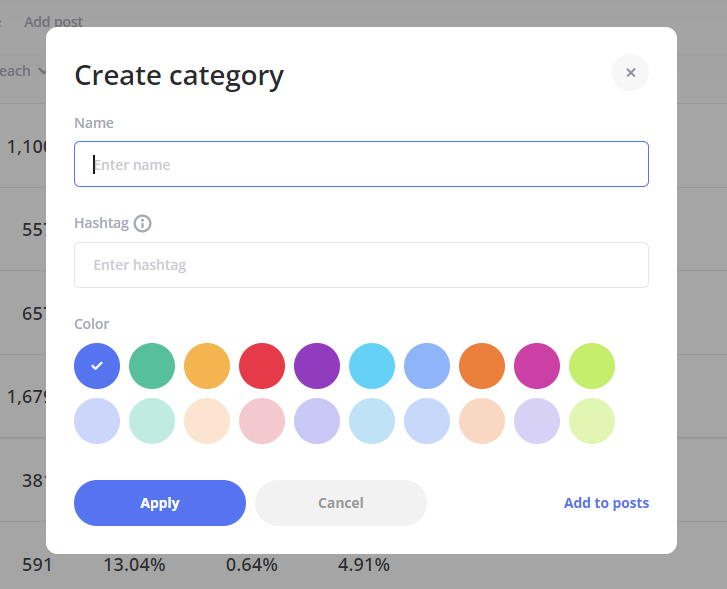
Task: Click the Cancel button
Action: click(x=340, y=503)
